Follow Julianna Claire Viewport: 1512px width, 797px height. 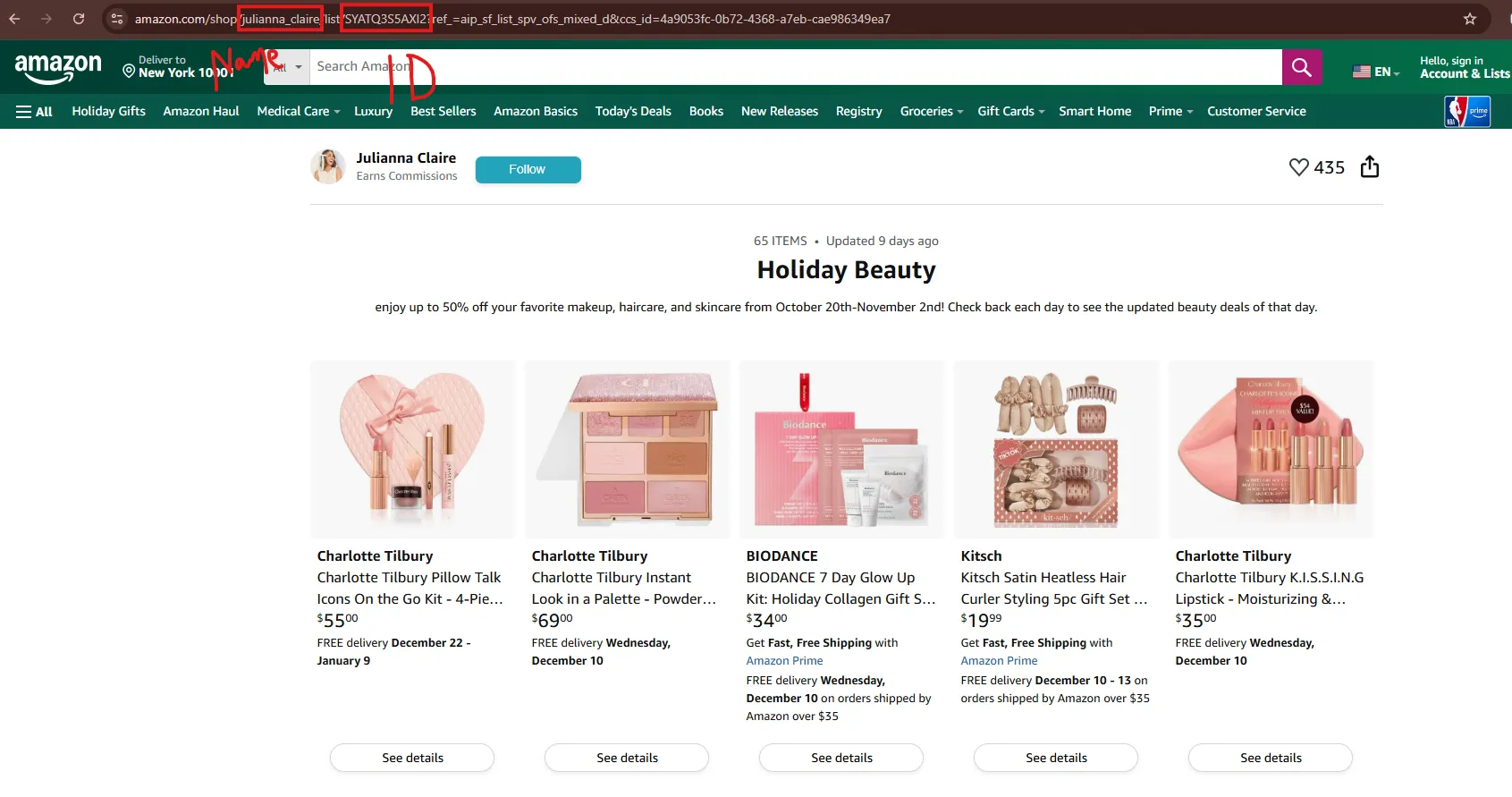528,169
